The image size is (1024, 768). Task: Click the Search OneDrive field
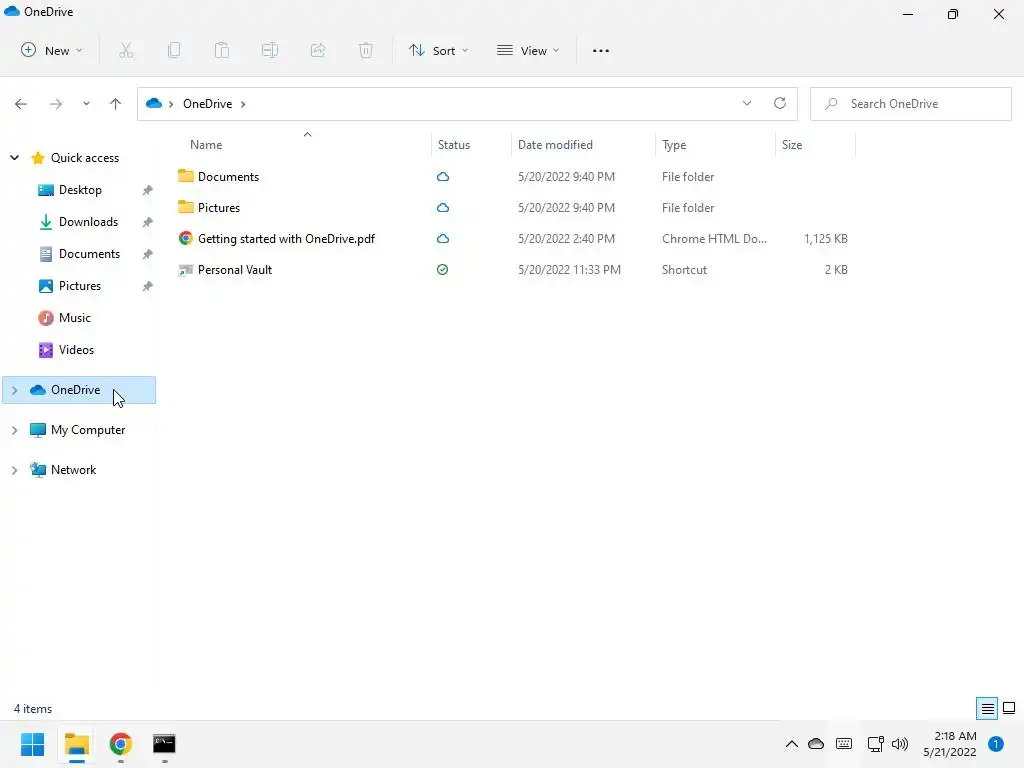[910, 104]
